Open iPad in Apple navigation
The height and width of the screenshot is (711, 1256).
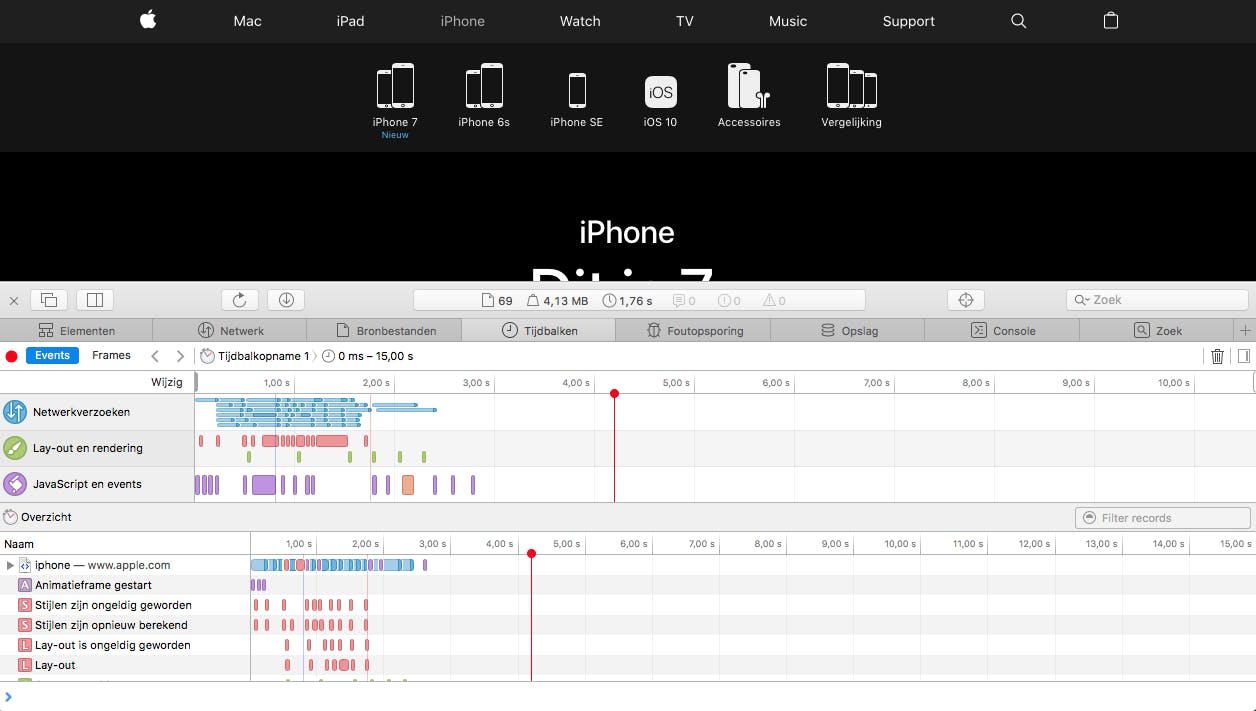pyautogui.click(x=350, y=21)
